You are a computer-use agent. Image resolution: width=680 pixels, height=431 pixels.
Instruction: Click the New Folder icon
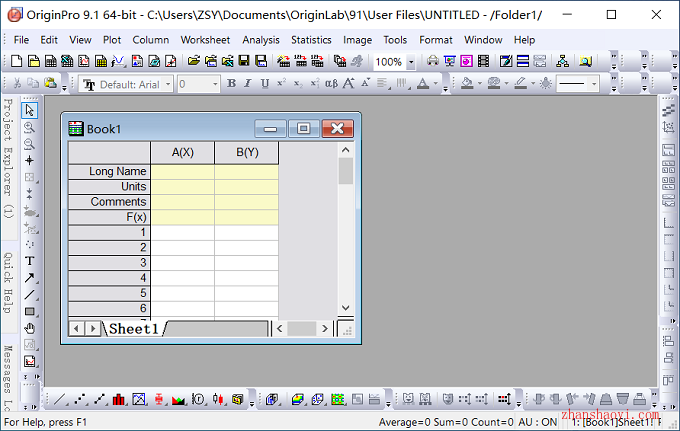[33, 61]
